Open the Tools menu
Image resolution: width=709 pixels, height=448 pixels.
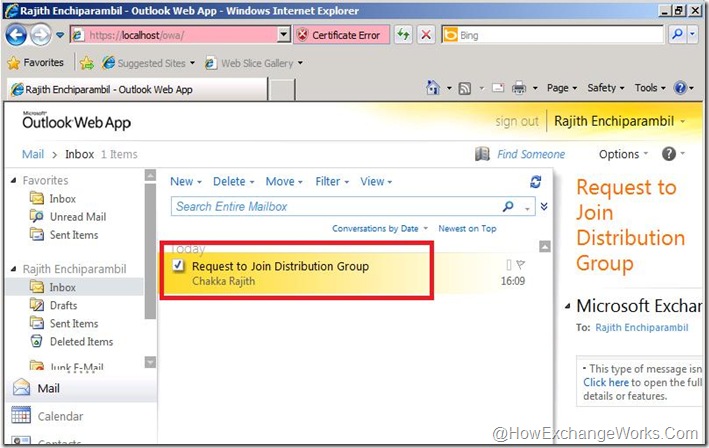click(x=650, y=88)
